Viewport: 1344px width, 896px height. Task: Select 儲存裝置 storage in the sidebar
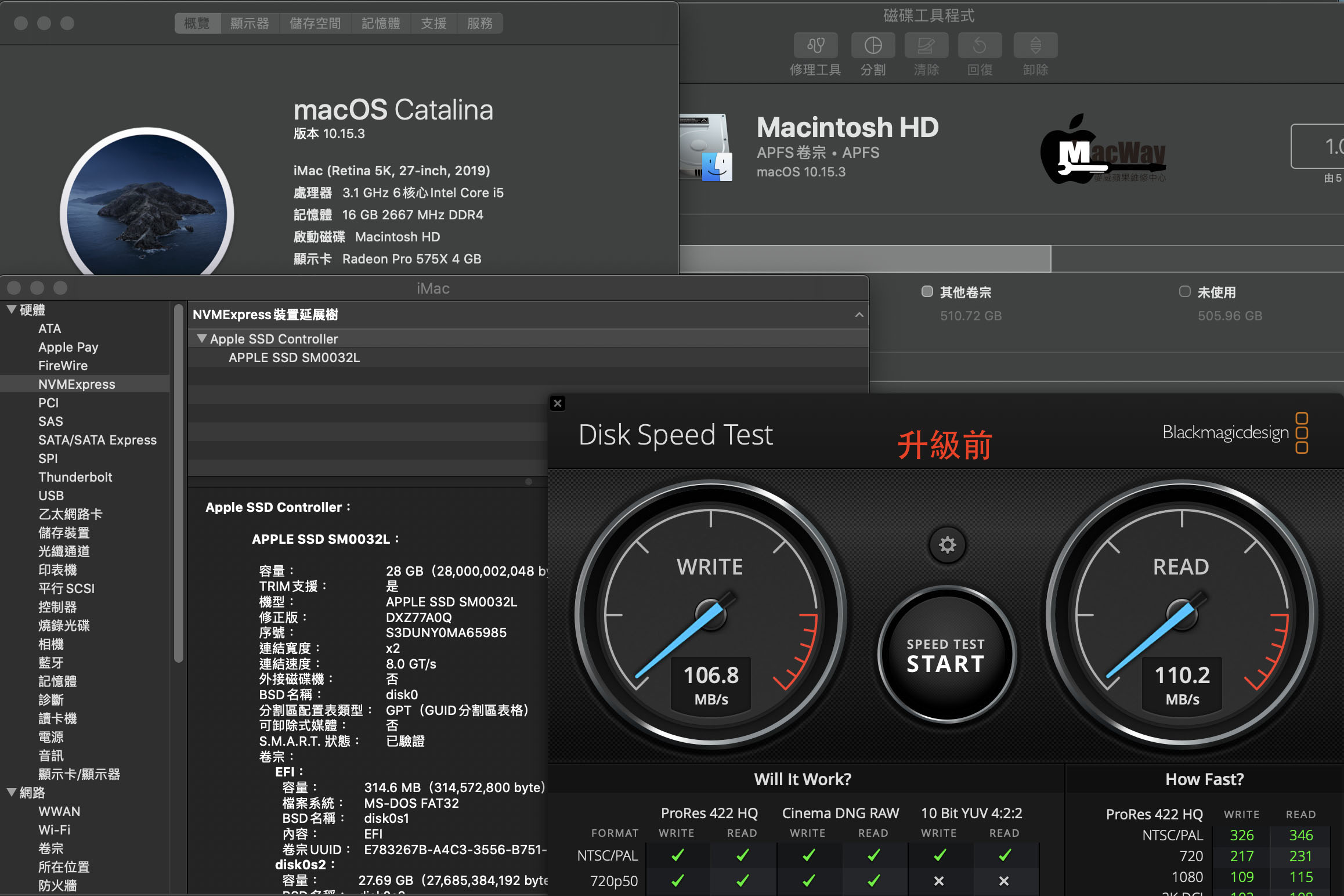(85, 533)
